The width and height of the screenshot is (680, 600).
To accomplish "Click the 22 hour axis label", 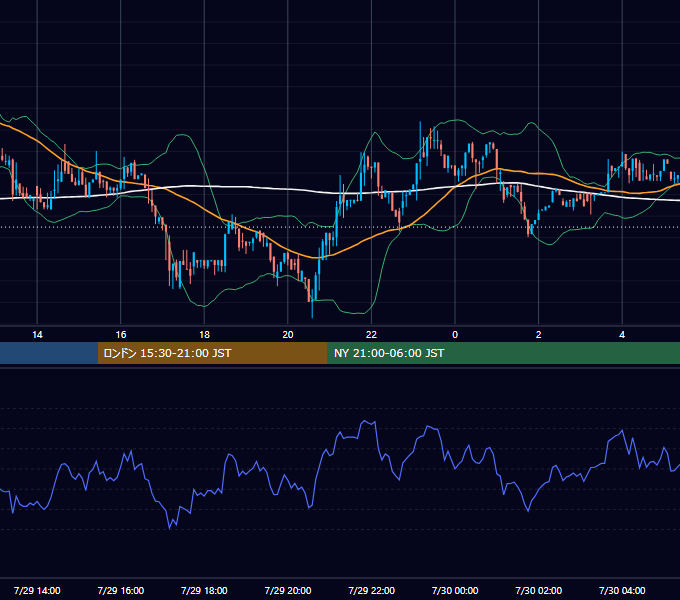I will 371,335.
